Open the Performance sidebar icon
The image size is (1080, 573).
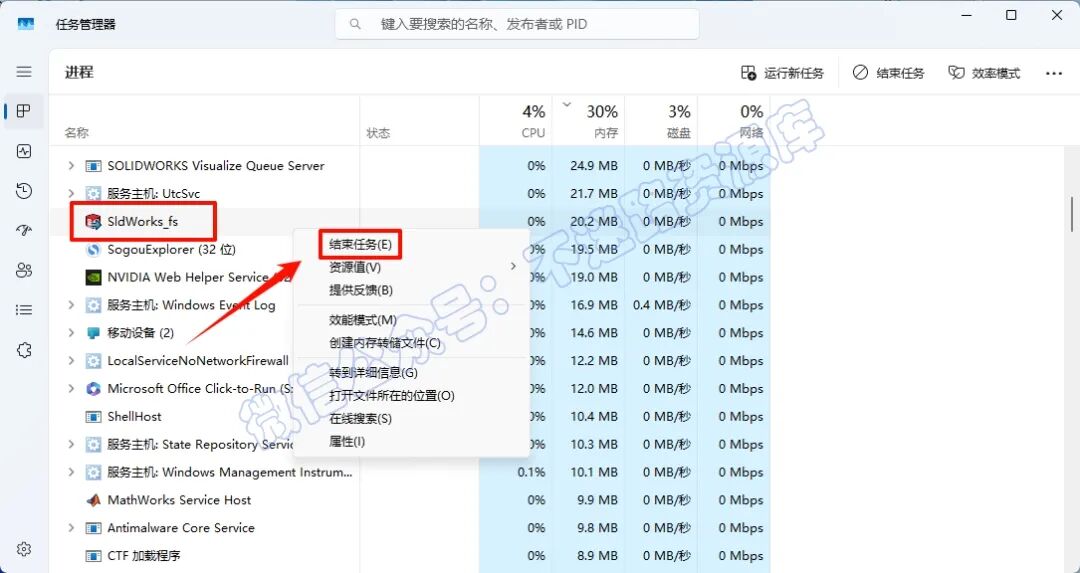(x=24, y=152)
